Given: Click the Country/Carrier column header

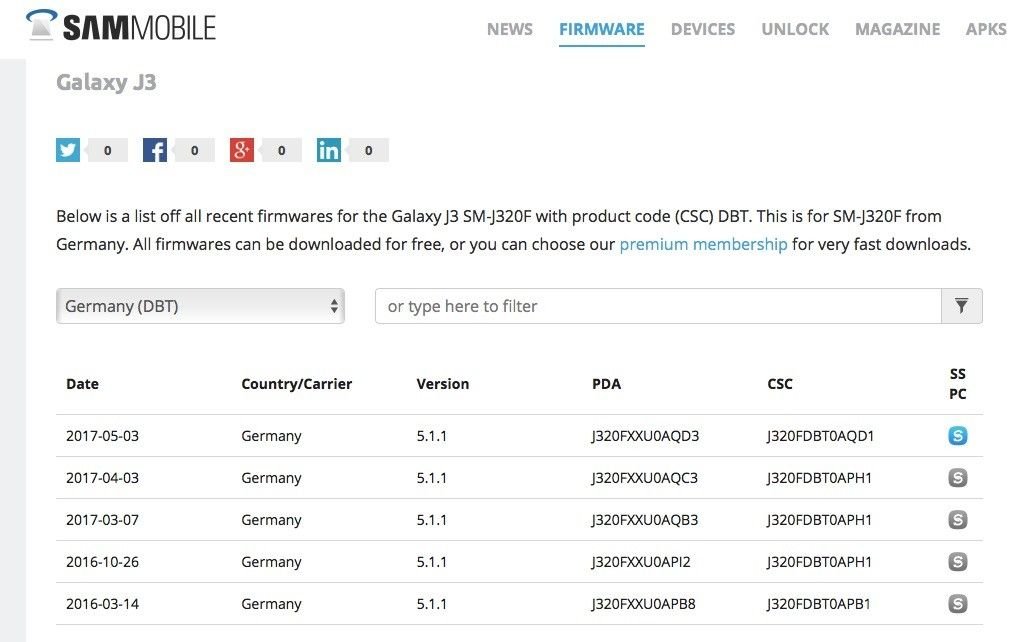Looking at the screenshot, I should (297, 384).
